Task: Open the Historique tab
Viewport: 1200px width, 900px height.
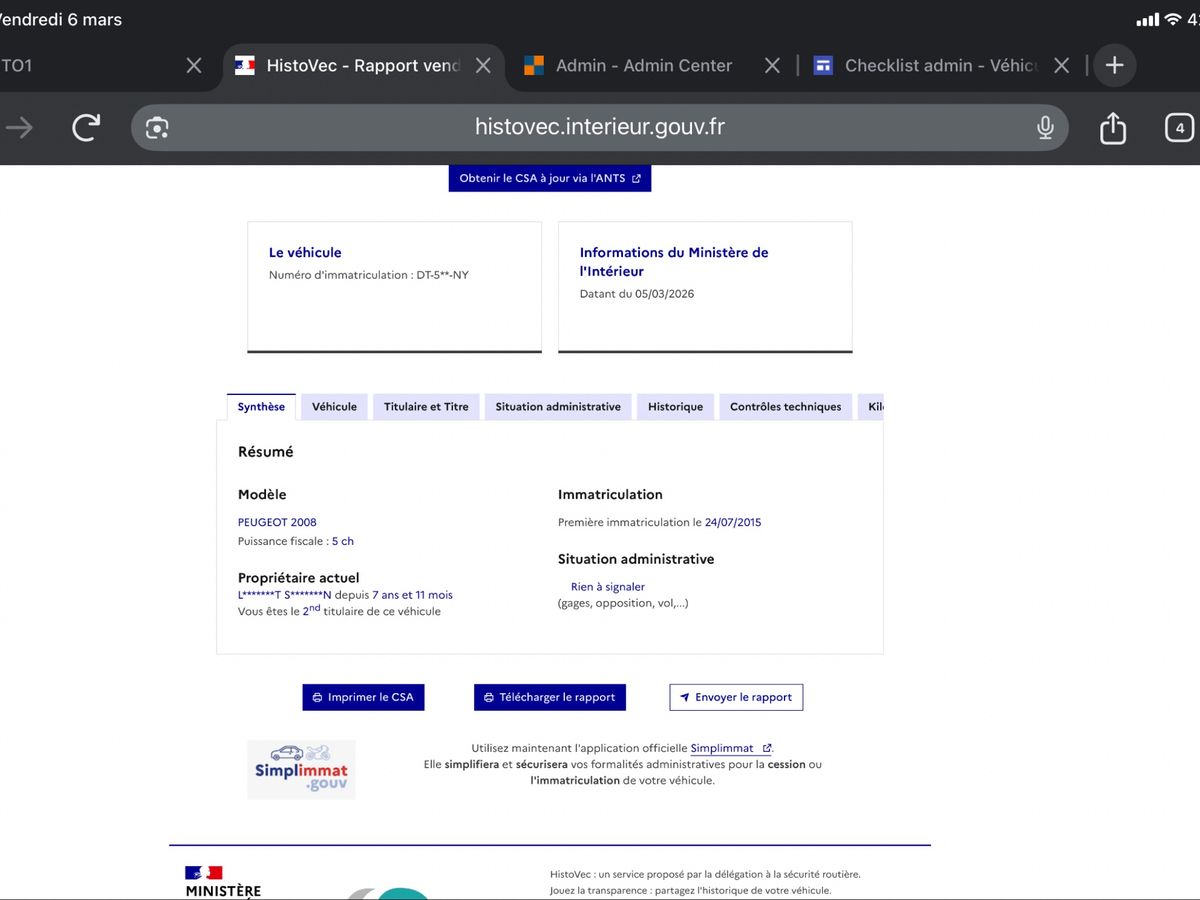Action: [x=675, y=407]
